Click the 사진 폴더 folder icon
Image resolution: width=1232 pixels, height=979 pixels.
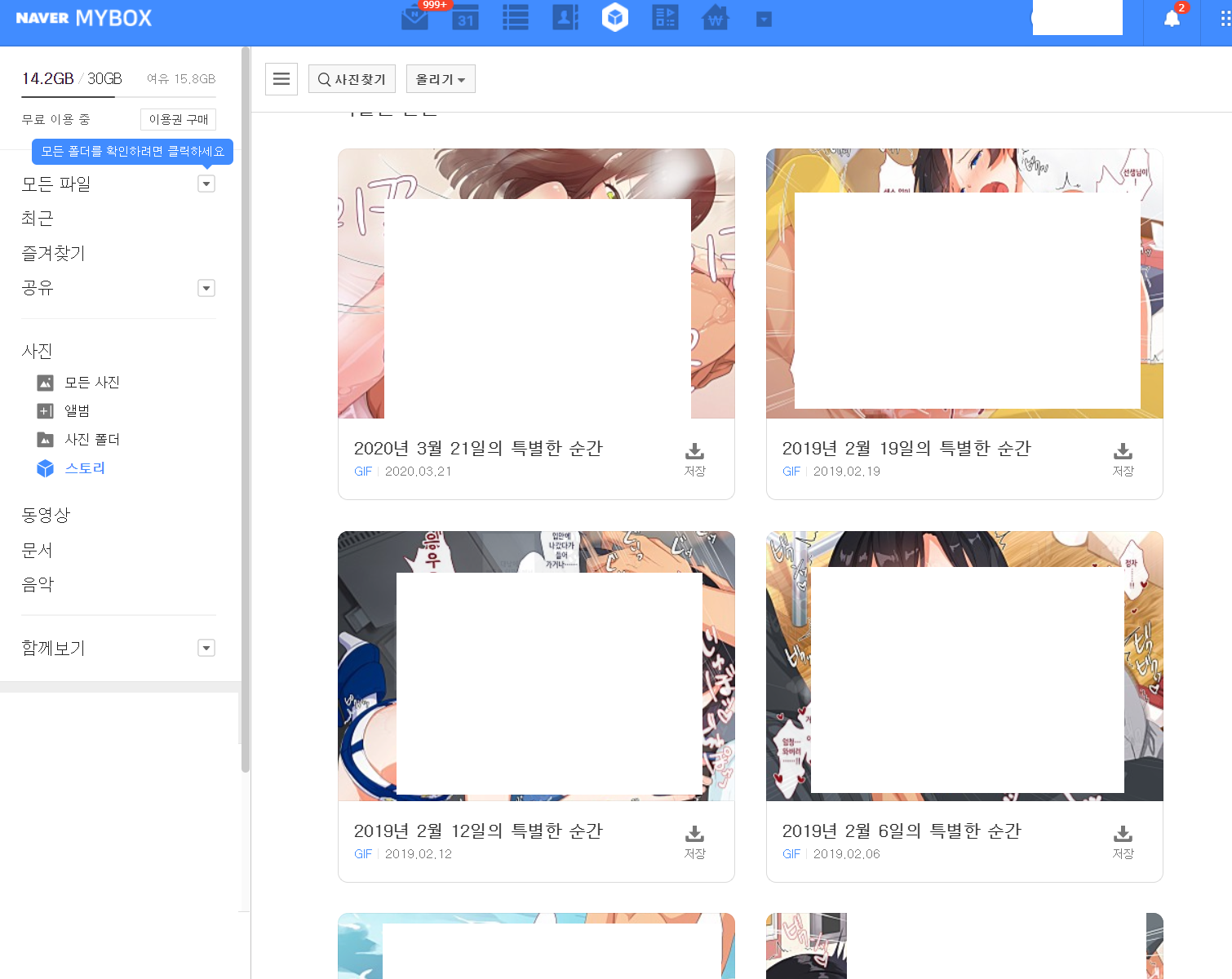pyautogui.click(x=46, y=440)
